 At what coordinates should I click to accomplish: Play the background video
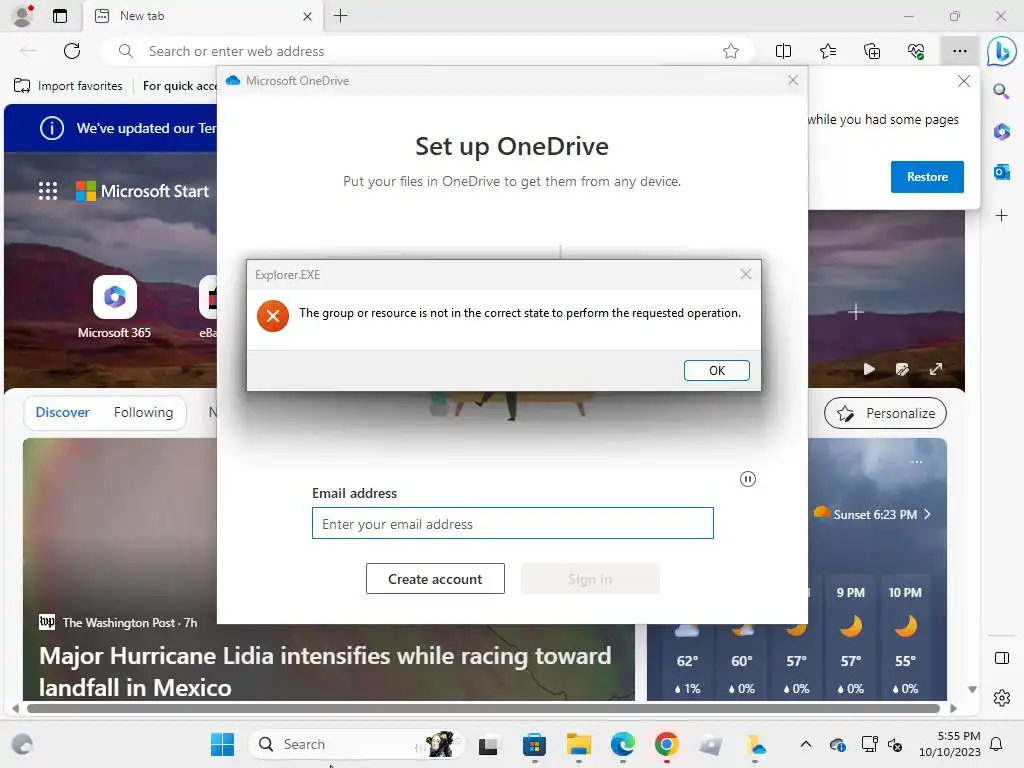(x=869, y=369)
